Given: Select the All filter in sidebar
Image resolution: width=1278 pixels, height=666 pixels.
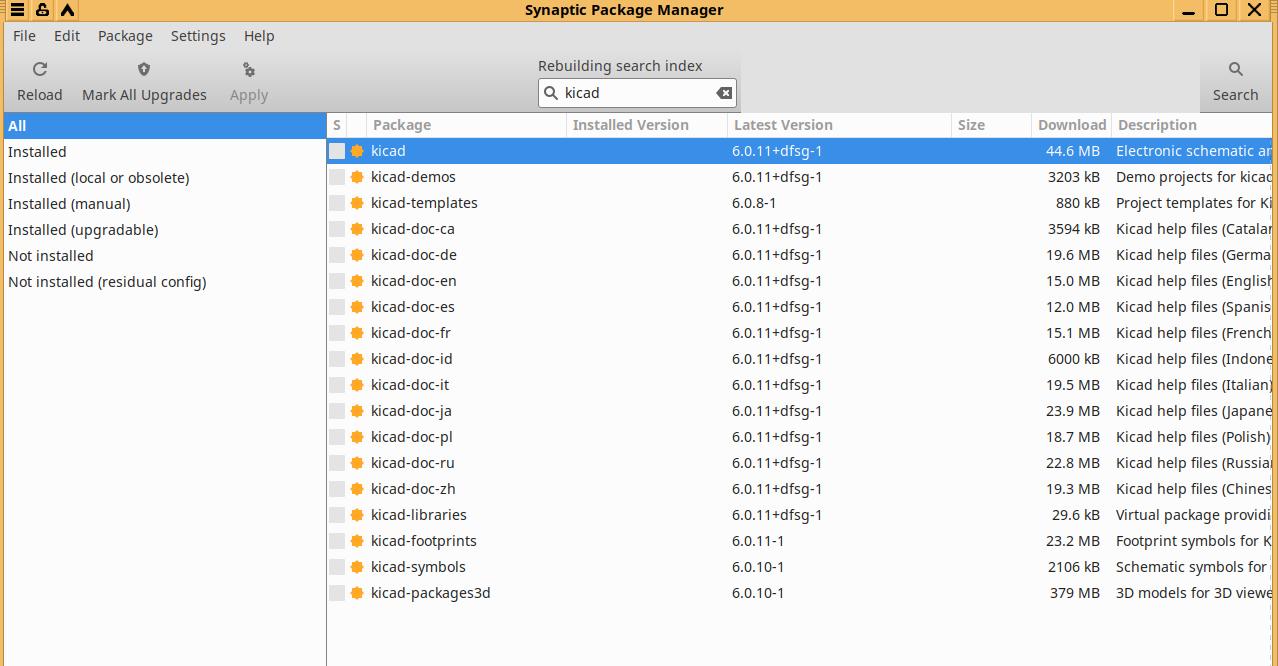Looking at the screenshot, I should [x=165, y=126].
